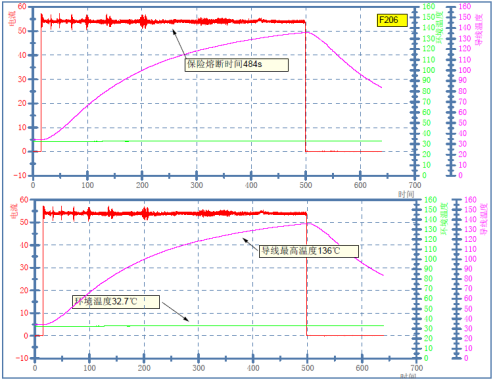
Task: Click the 60 value on top red current axis
Action: [22, 7]
